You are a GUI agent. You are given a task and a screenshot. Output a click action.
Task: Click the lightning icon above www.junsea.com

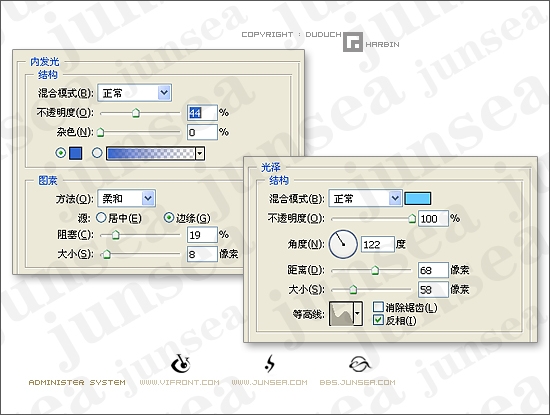point(270,364)
